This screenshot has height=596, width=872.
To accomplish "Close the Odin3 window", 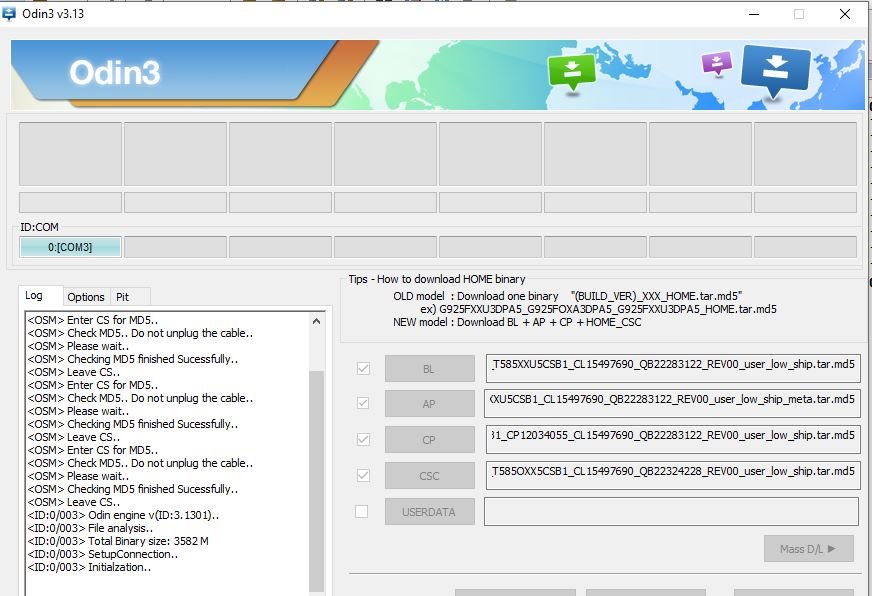I will 845,14.
